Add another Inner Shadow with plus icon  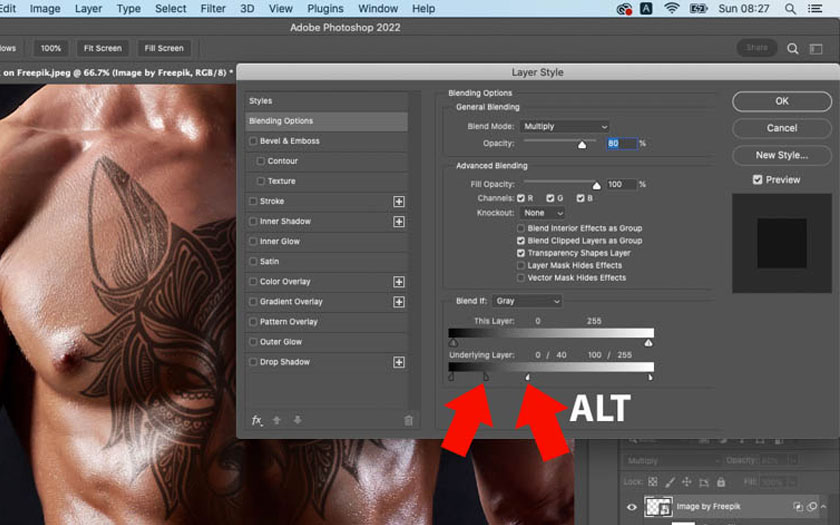click(399, 222)
